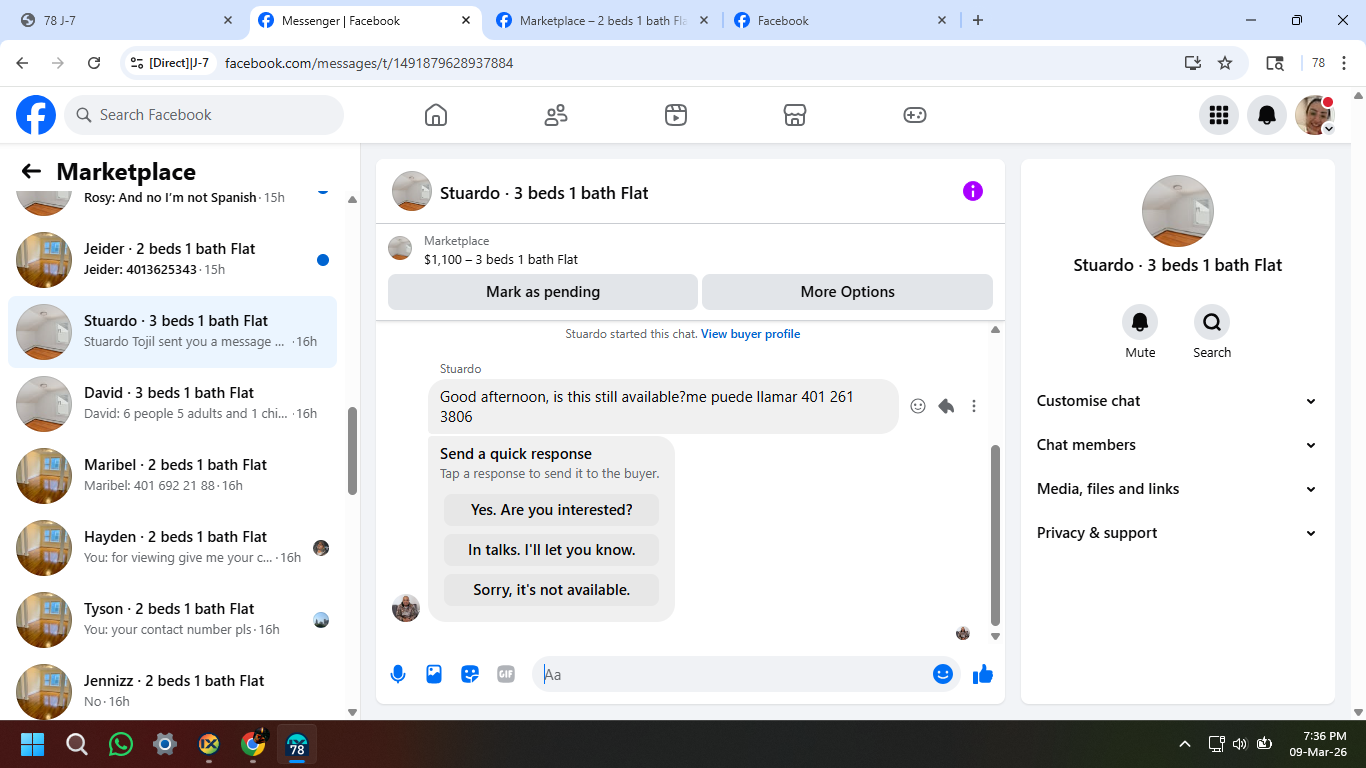The image size is (1366, 768).
Task: Open more options for Stuardo's message
Action: (974, 406)
